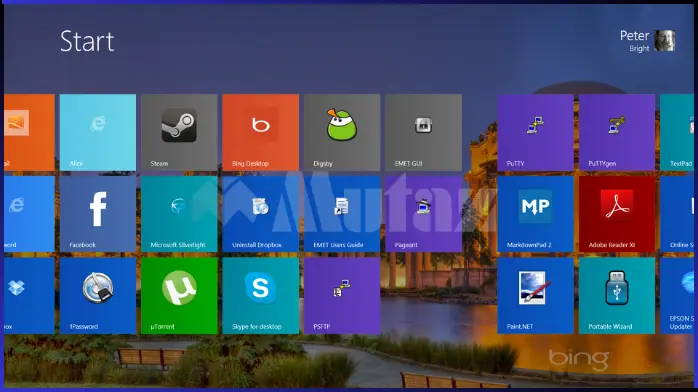
Task: Open the EMET GUI tile
Action: pyautogui.click(x=423, y=132)
